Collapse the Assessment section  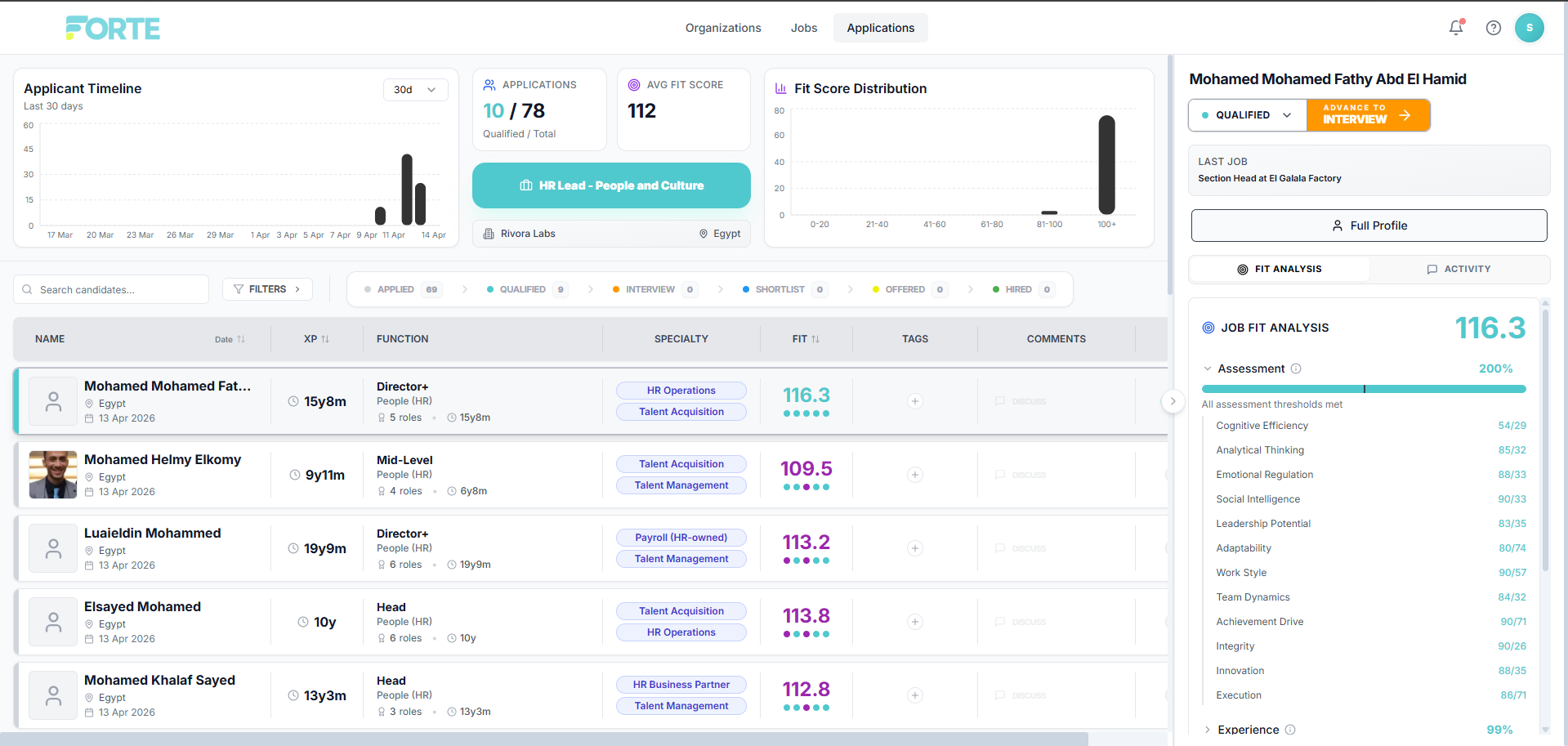(1208, 369)
